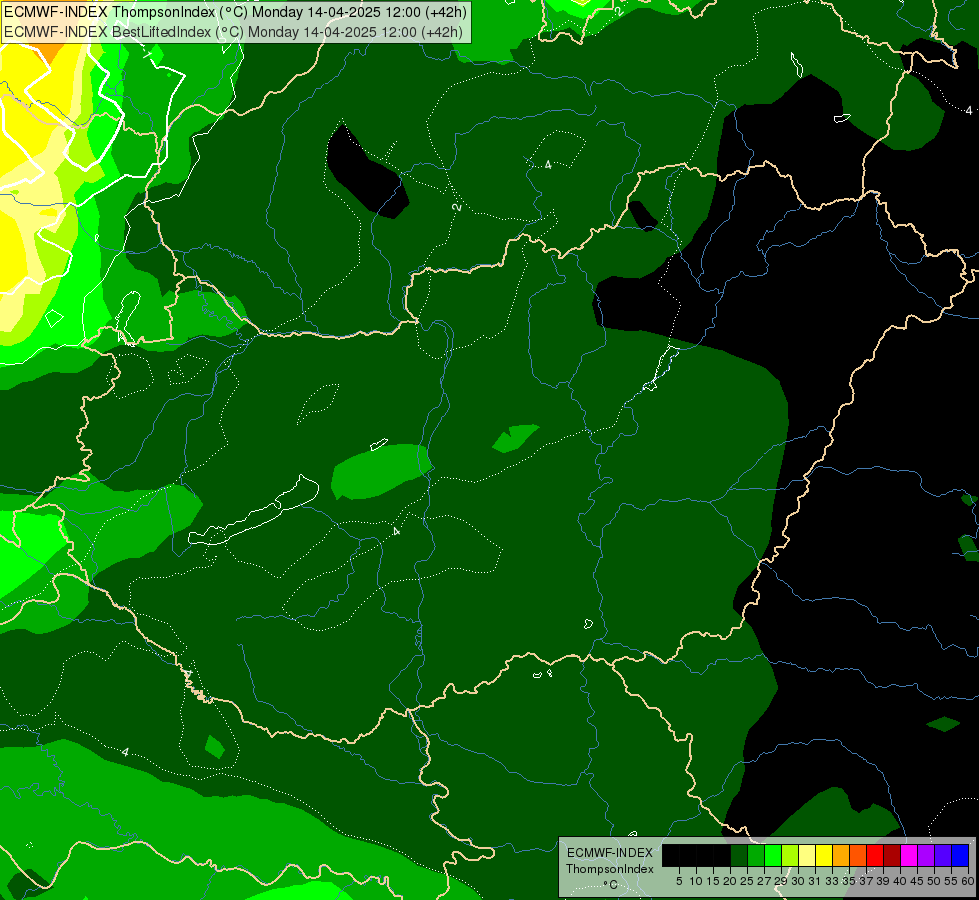Click legend scale value 37
The width and height of the screenshot is (979, 900).
point(867,881)
